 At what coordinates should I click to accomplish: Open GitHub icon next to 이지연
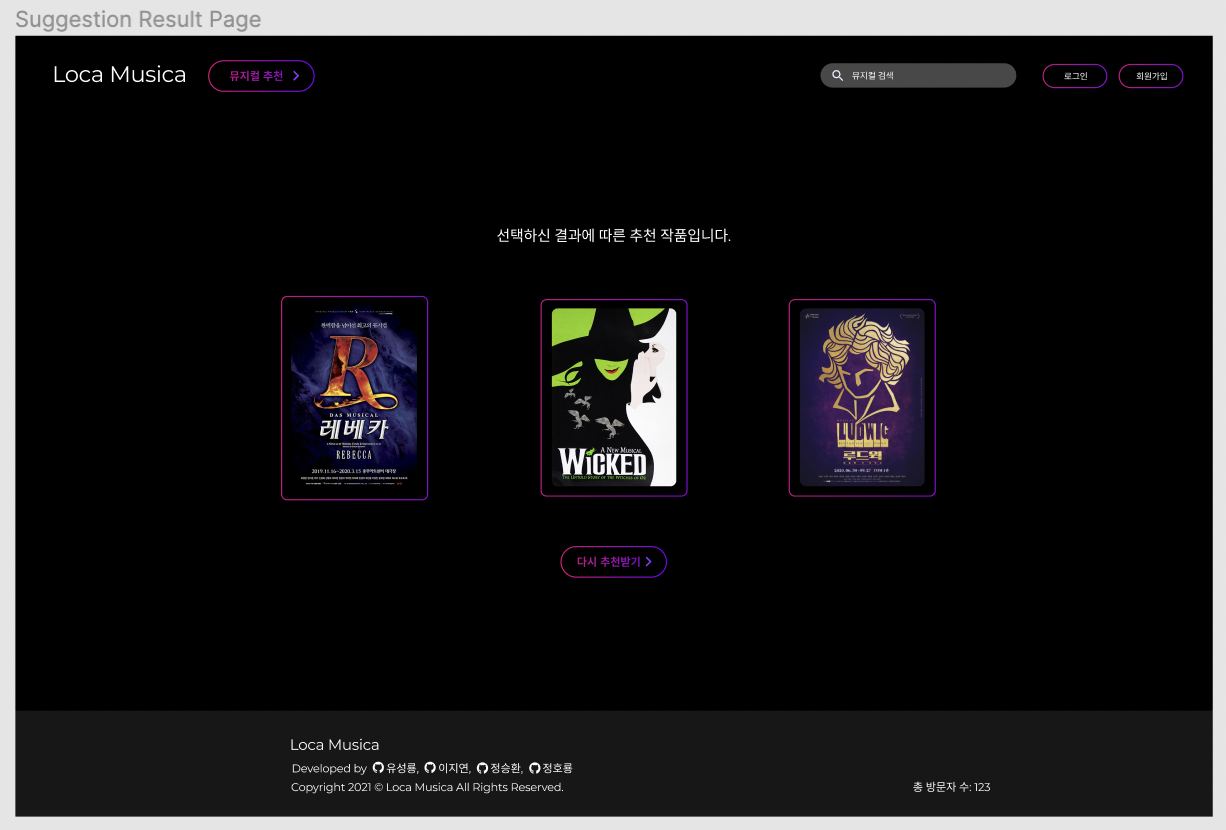(430, 768)
